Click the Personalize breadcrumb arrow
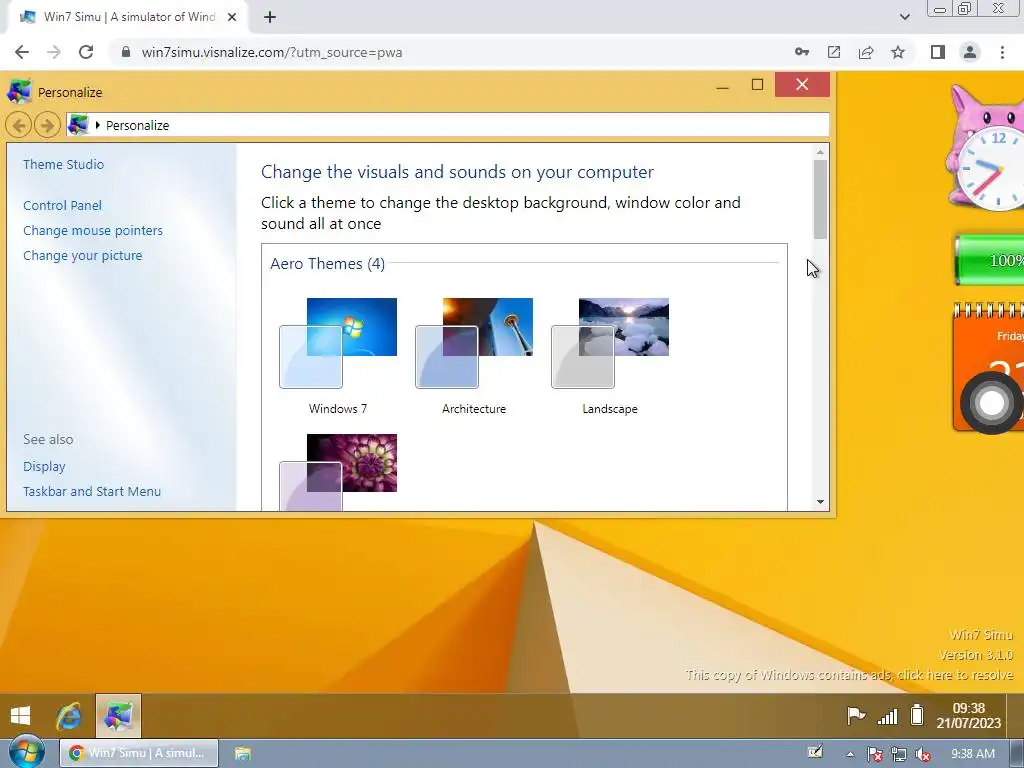Image resolution: width=1024 pixels, height=768 pixels. pyautogui.click(x=97, y=125)
